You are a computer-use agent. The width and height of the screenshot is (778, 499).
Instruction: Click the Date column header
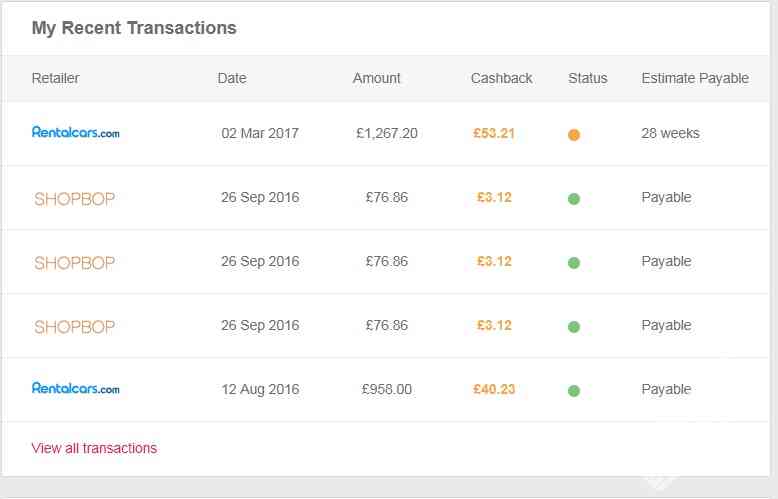point(232,78)
